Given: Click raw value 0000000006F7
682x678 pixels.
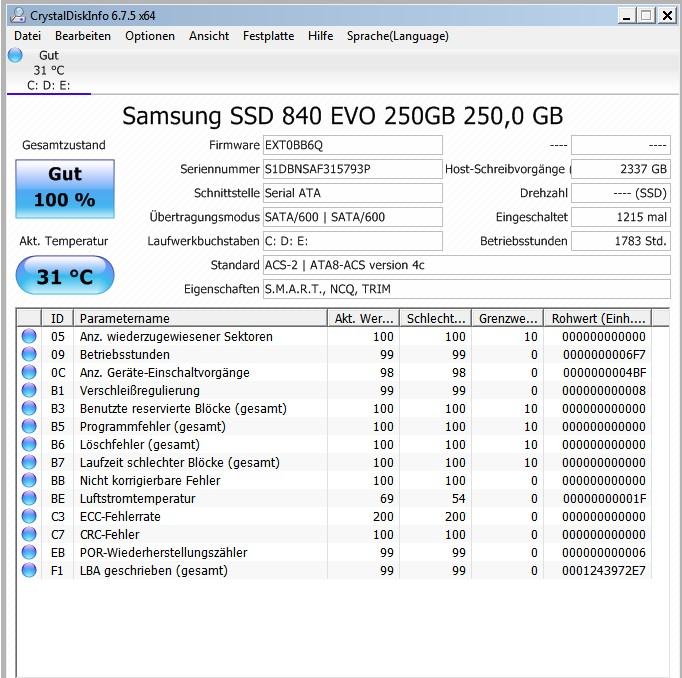Looking at the screenshot, I should 604,355.
